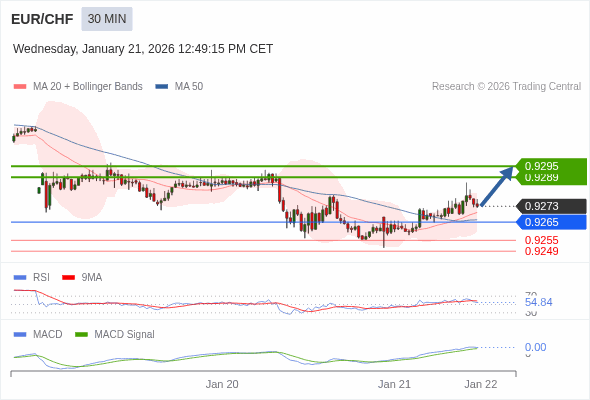Click the 'MACD' legend label
The image size is (590, 400).
pos(48,335)
